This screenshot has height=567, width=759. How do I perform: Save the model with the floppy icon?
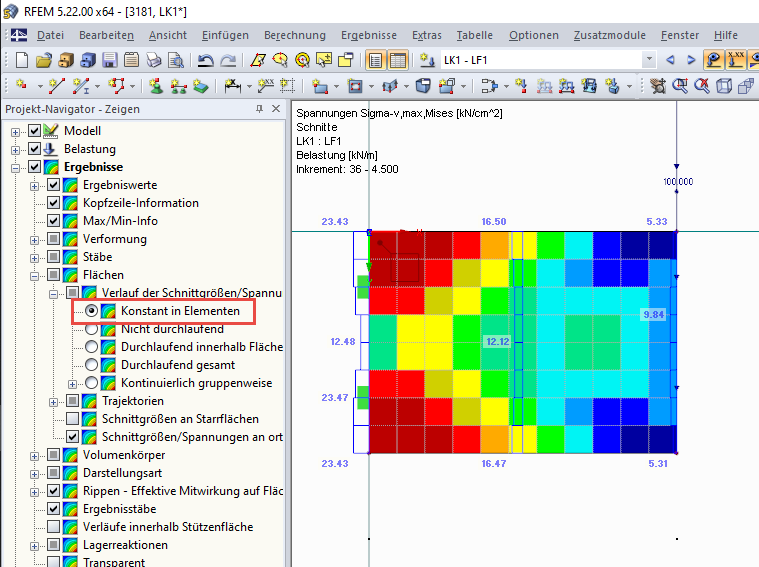point(110,60)
